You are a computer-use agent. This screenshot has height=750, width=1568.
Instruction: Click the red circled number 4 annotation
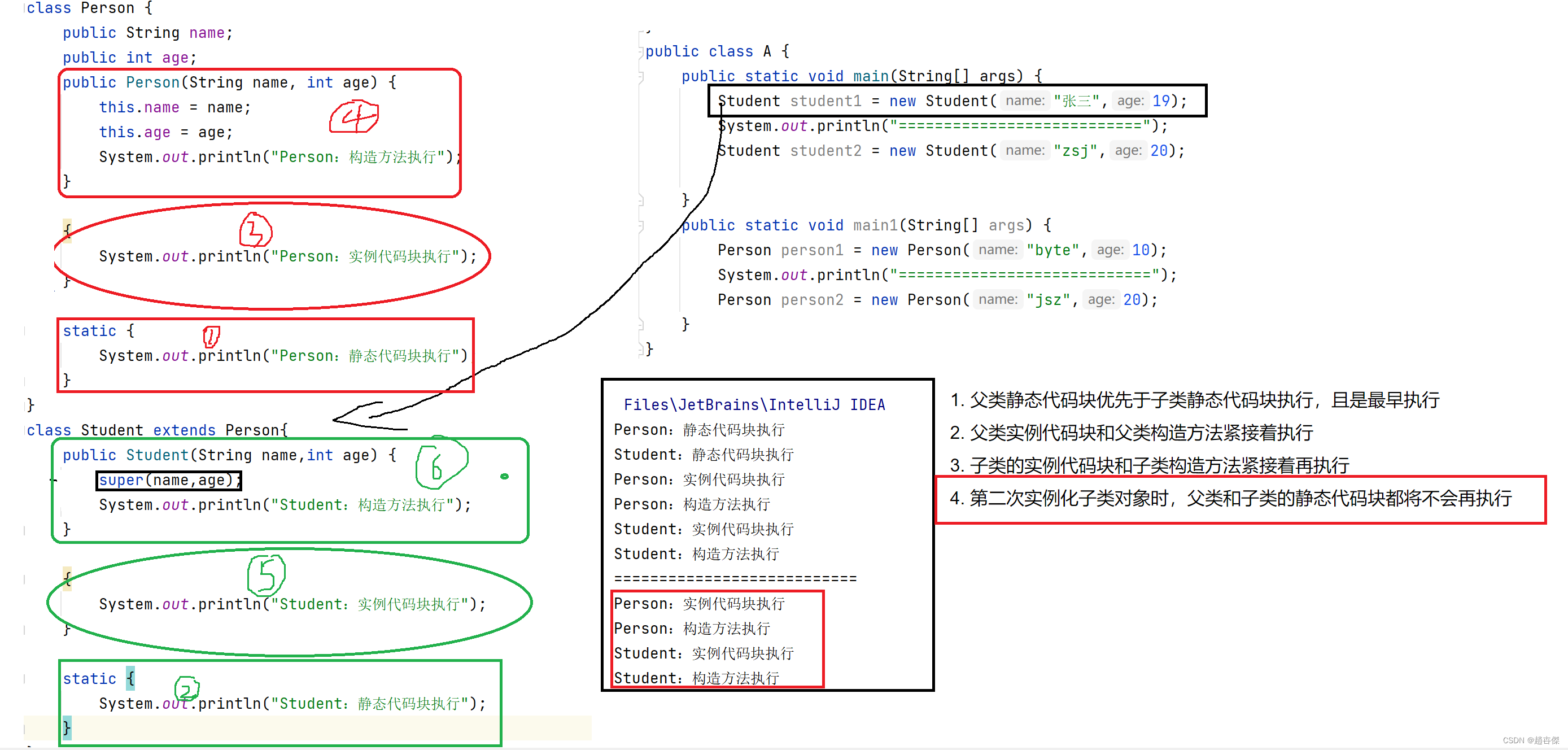[354, 117]
